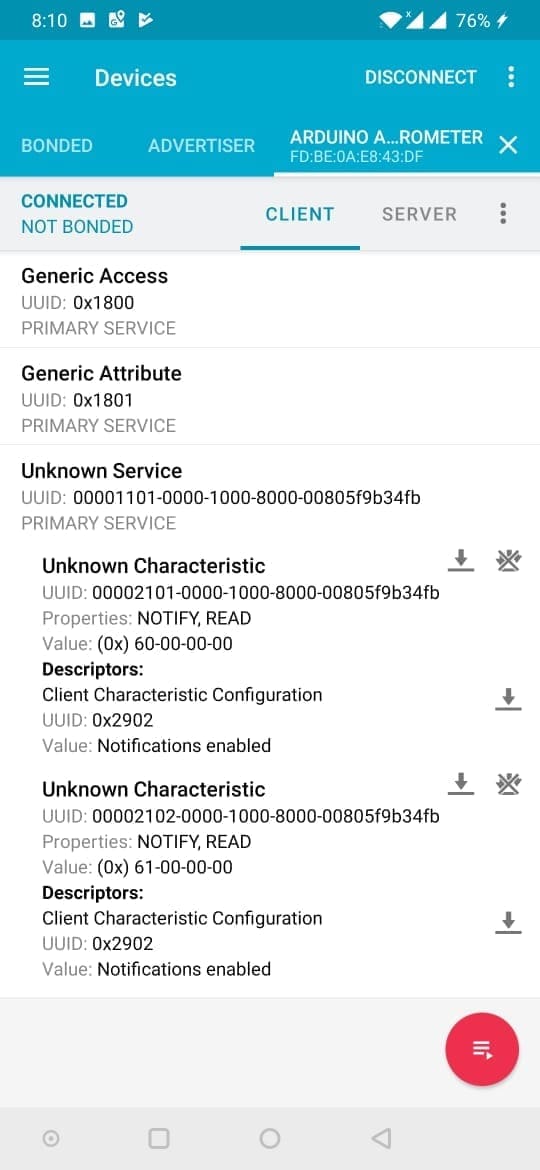Open the client section overflow menu
Viewport: 540px width, 1170px height.
(503, 213)
